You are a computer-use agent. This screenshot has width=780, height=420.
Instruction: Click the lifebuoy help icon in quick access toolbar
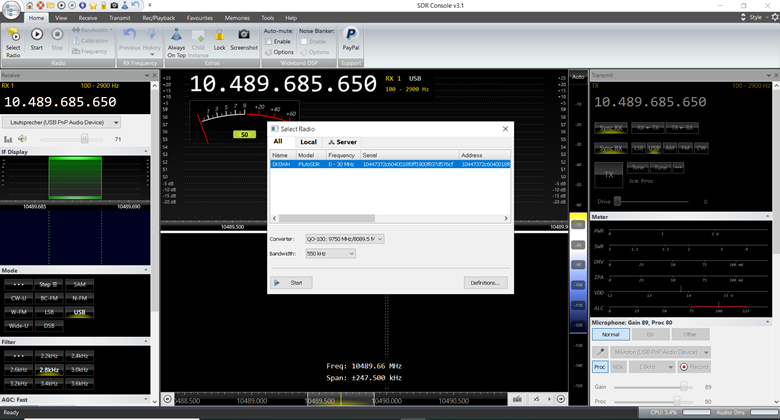(x=40, y=5)
